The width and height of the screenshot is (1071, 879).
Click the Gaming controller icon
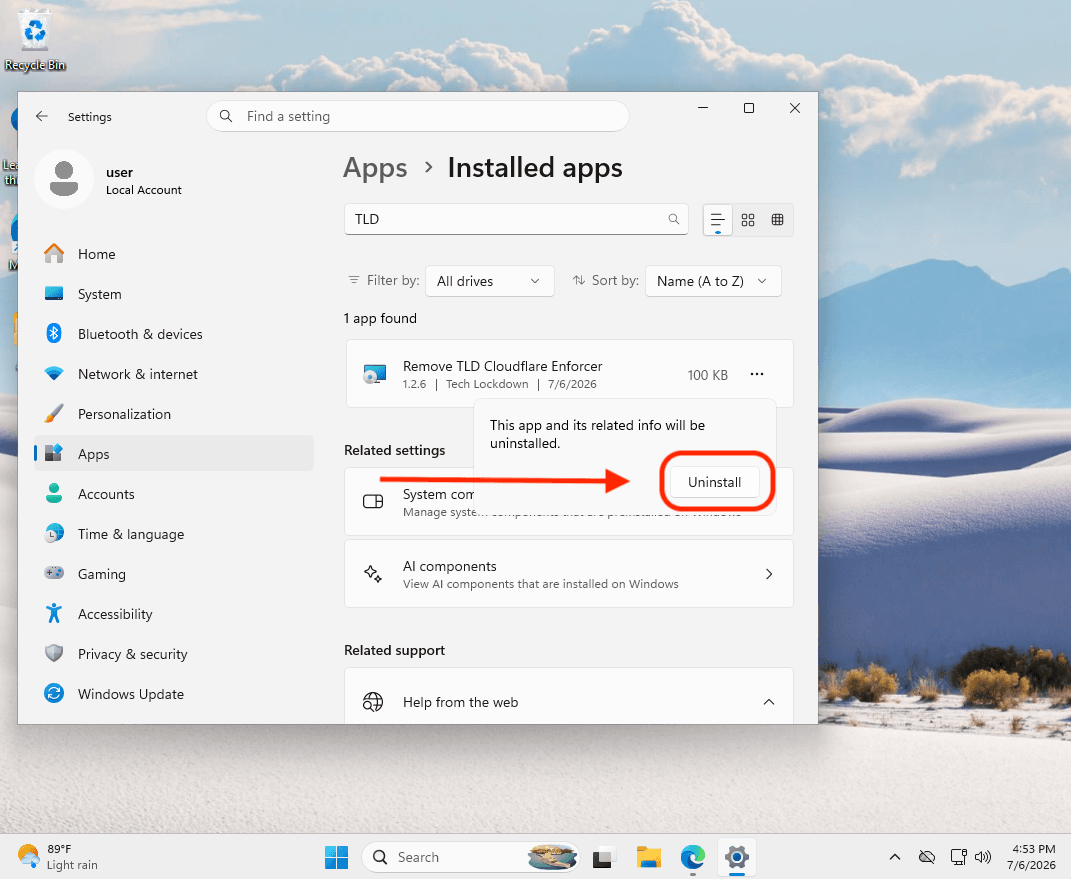pos(54,572)
